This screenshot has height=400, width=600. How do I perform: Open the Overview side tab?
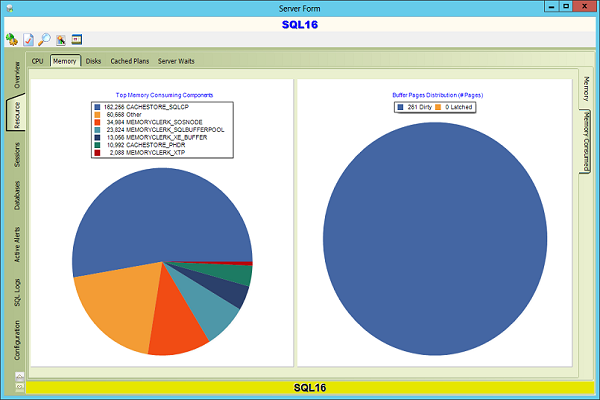click(x=17, y=80)
